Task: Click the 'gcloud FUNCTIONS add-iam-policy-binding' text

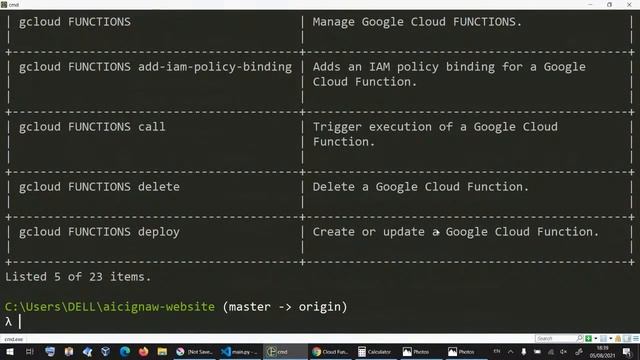Action: click(x=156, y=67)
